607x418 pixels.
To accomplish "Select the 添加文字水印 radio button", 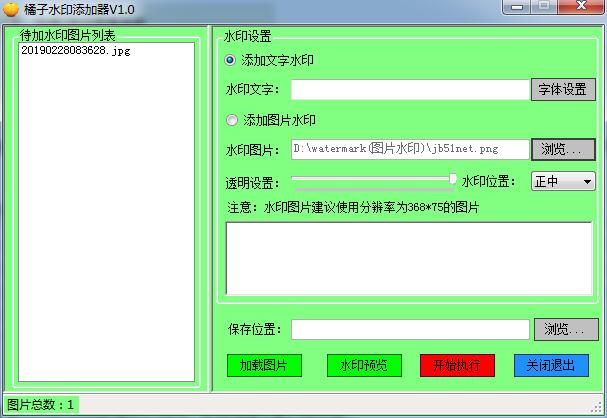I will 230,60.
